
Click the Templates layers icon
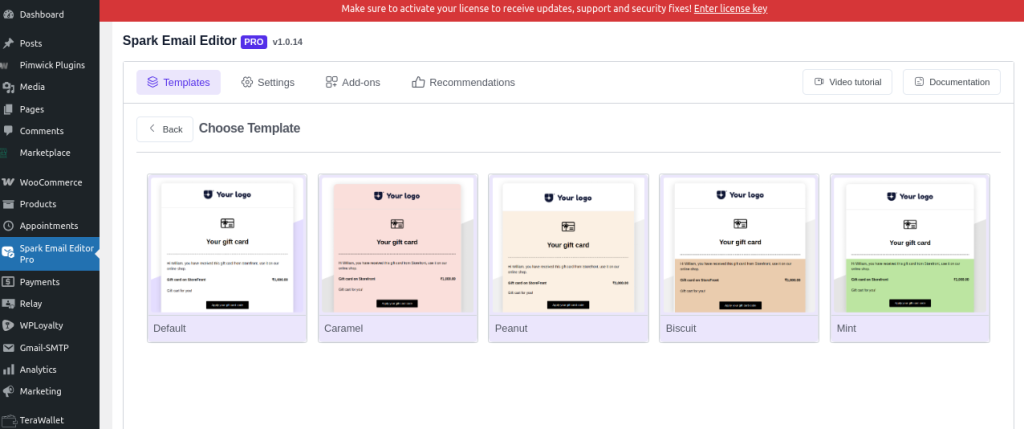(152, 82)
